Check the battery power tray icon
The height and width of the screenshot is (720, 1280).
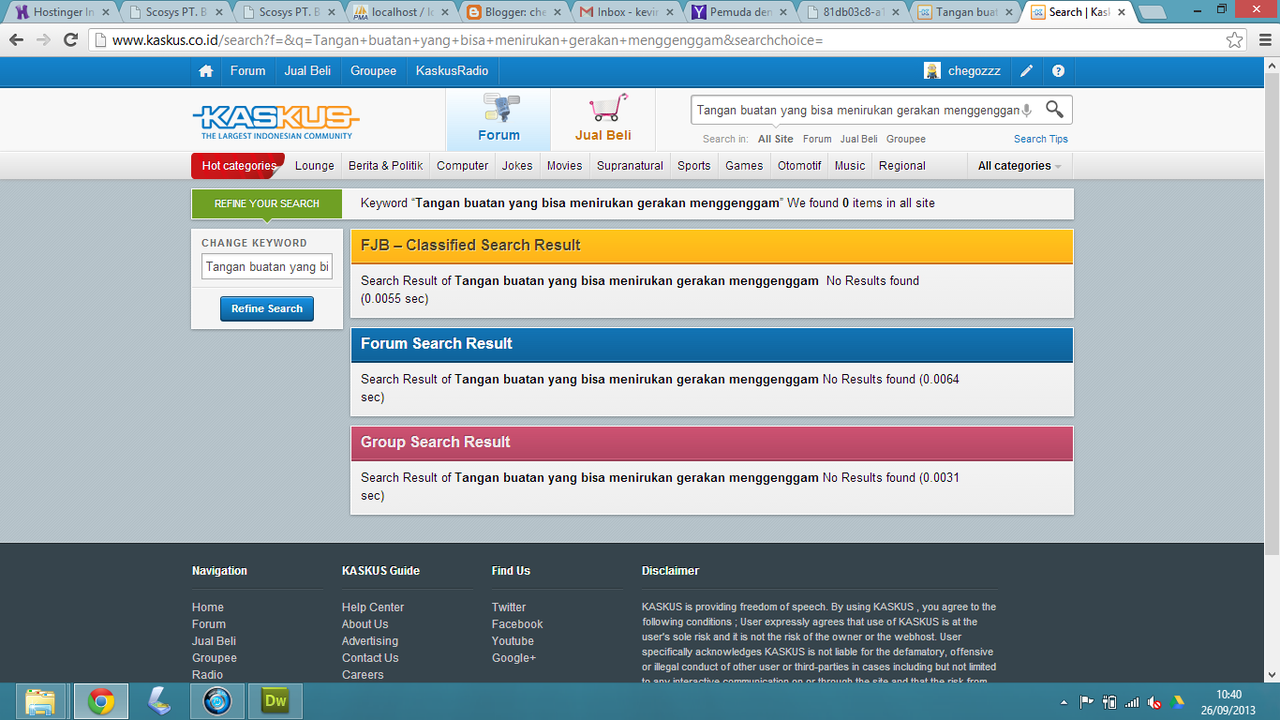(x=1109, y=702)
